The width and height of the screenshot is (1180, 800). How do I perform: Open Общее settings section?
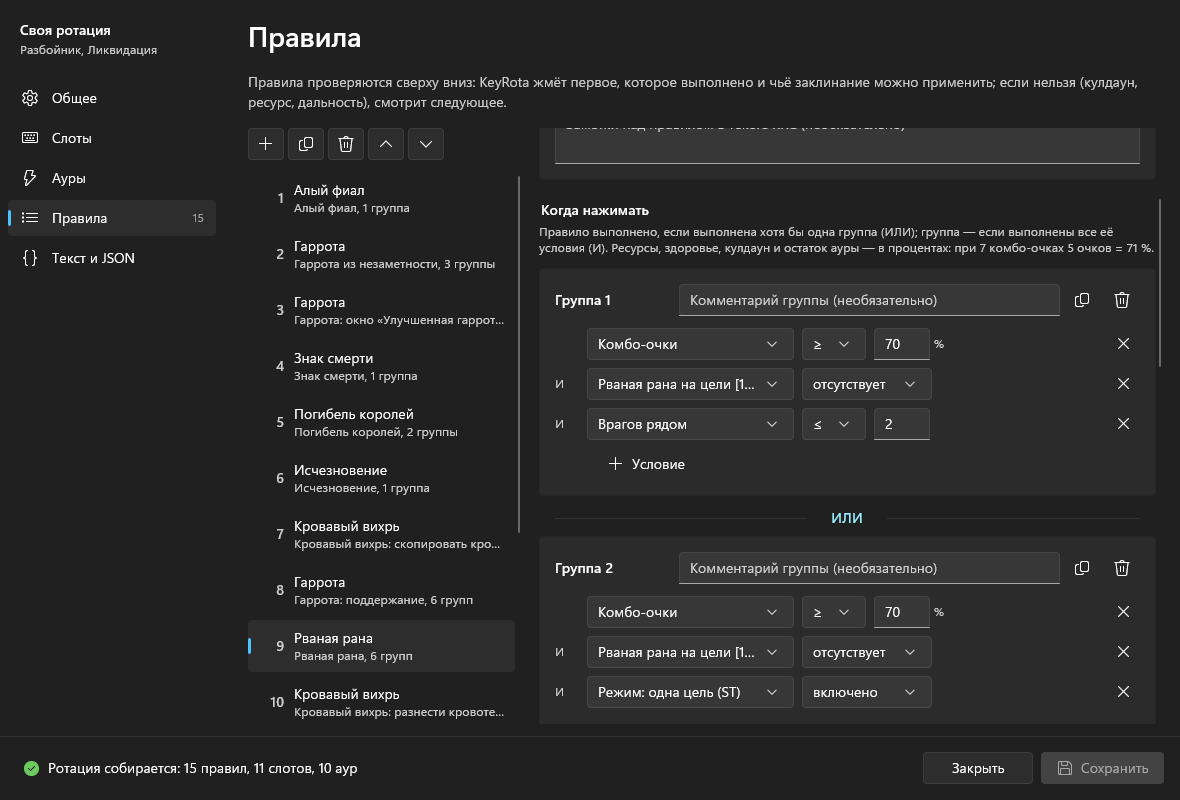(112, 98)
